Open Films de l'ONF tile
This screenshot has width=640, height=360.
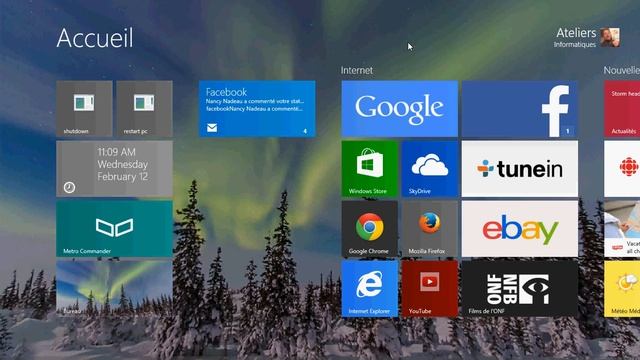point(520,289)
